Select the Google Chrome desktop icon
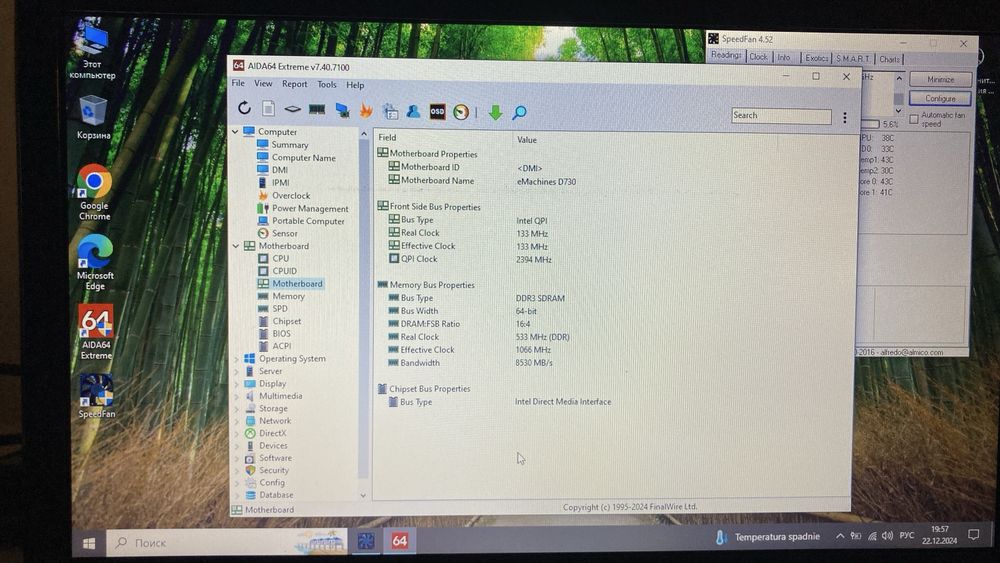The image size is (1000, 563). click(94, 193)
